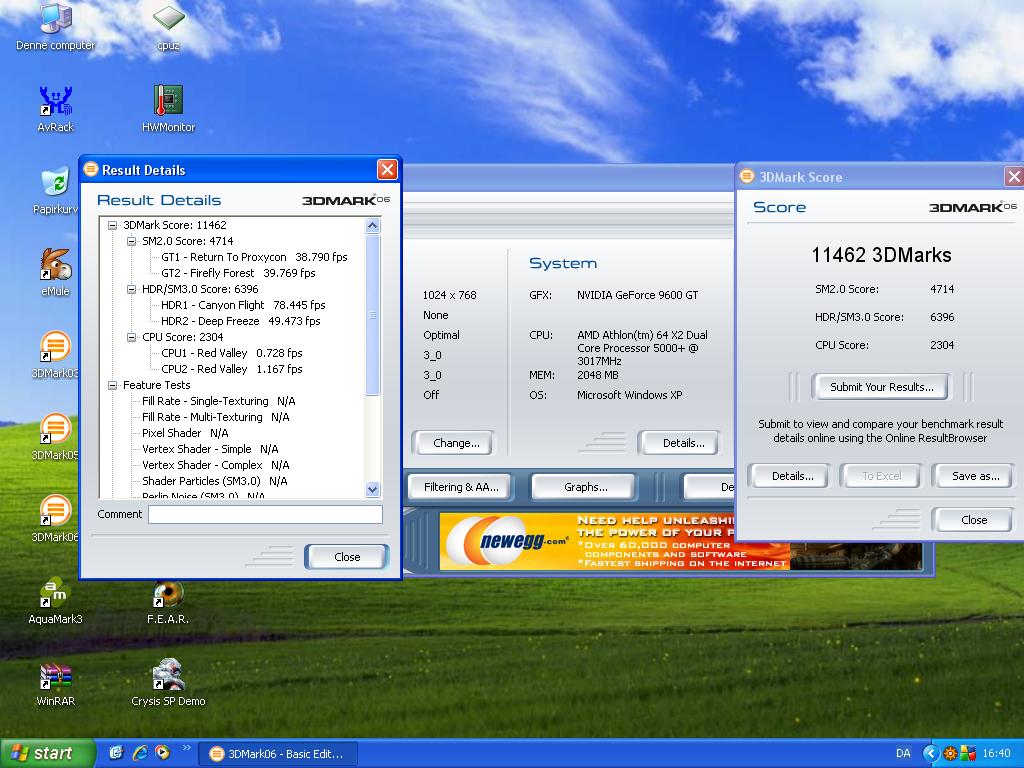Open the Graphs... button
The width and height of the screenshot is (1024, 768).
pyautogui.click(x=585, y=487)
